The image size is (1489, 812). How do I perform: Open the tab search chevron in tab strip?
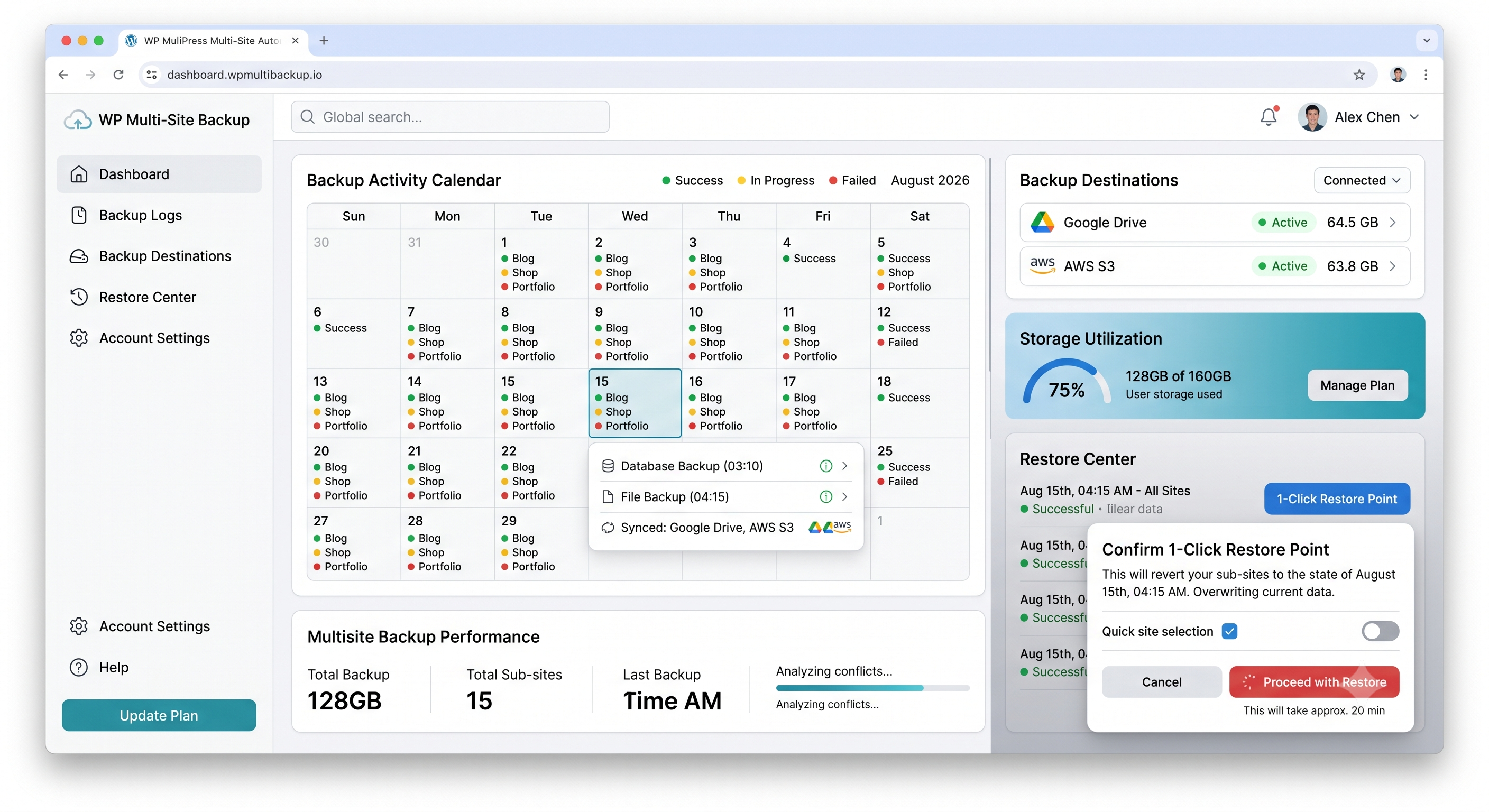[1426, 41]
